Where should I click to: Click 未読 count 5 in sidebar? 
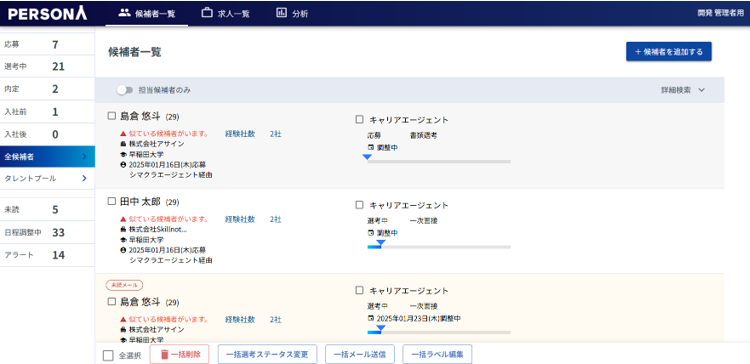click(55, 210)
